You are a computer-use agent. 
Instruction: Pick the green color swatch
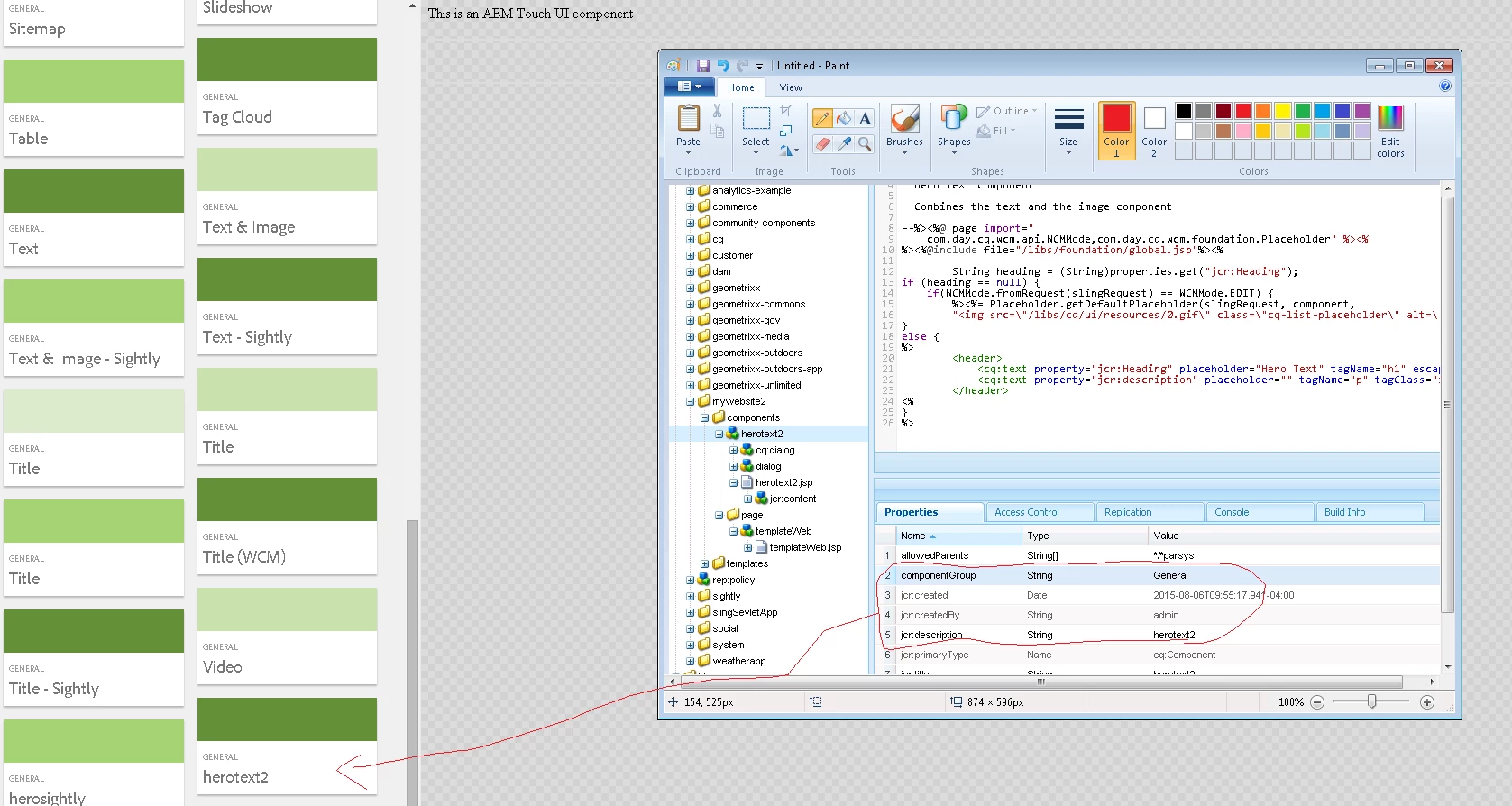point(1303,111)
